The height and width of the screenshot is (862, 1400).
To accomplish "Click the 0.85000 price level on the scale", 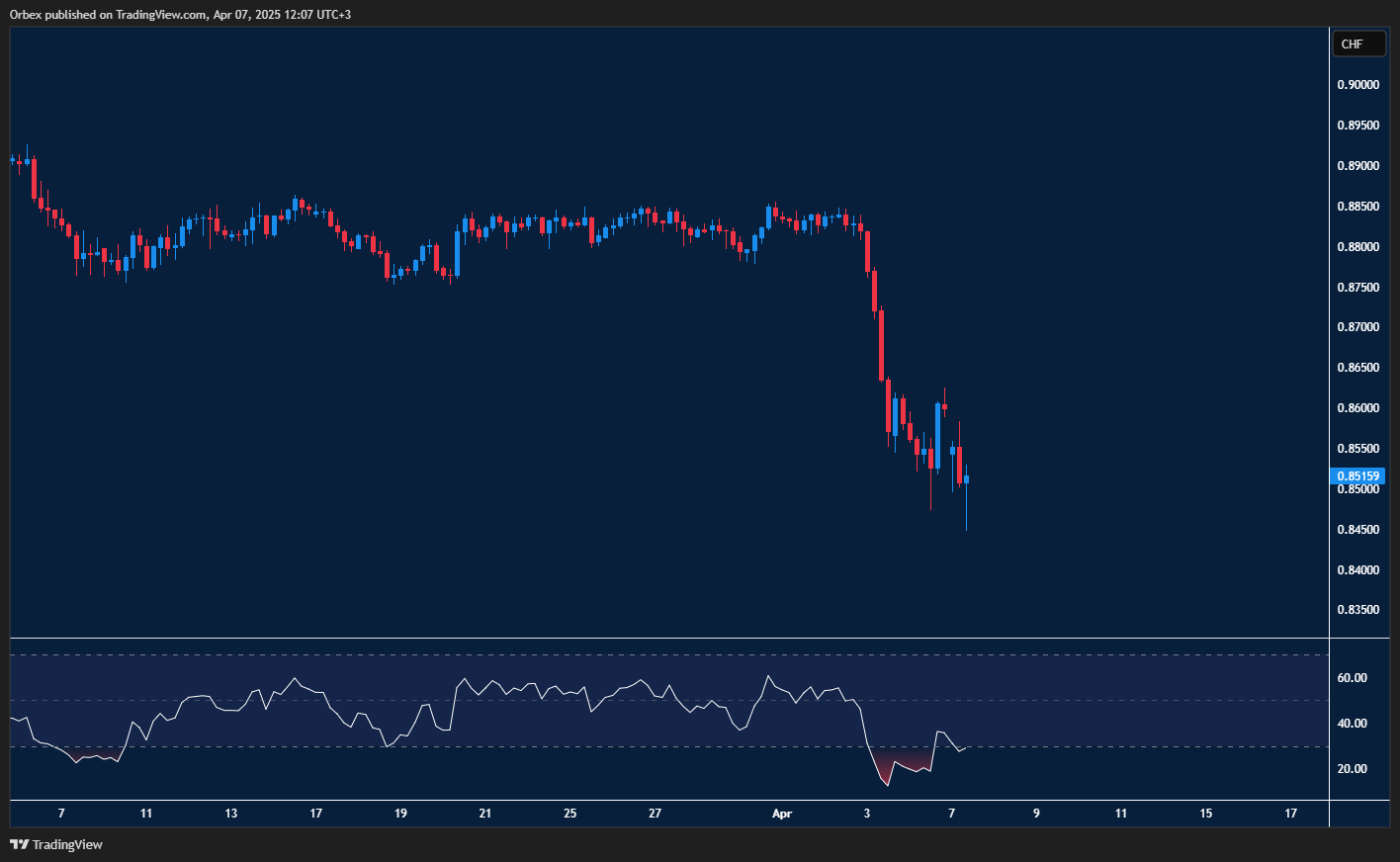I will click(1358, 488).
